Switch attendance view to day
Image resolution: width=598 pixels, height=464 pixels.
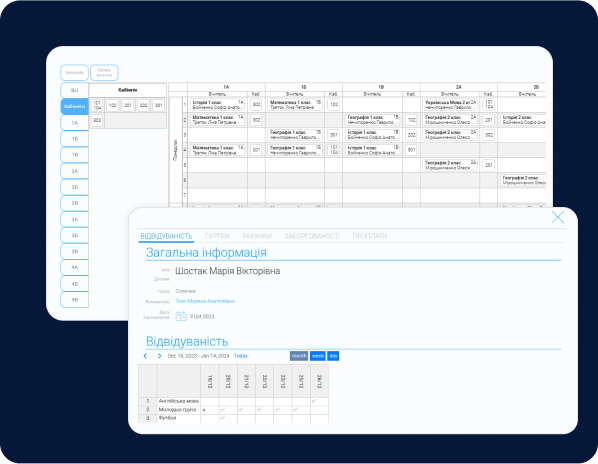pyautogui.click(x=333, y=356)
